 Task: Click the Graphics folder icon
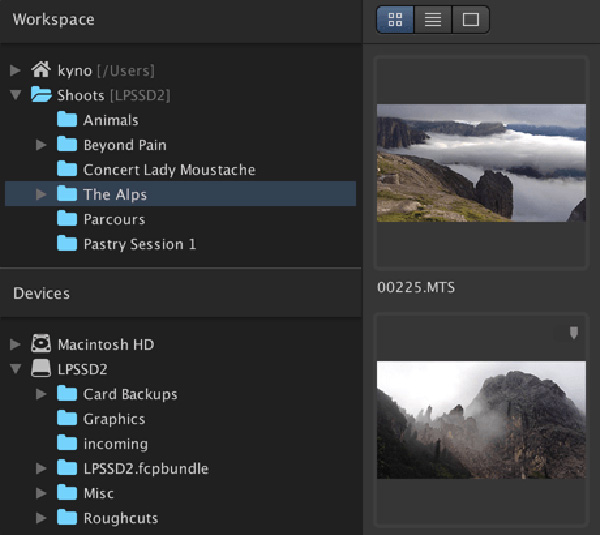point(67,418)
